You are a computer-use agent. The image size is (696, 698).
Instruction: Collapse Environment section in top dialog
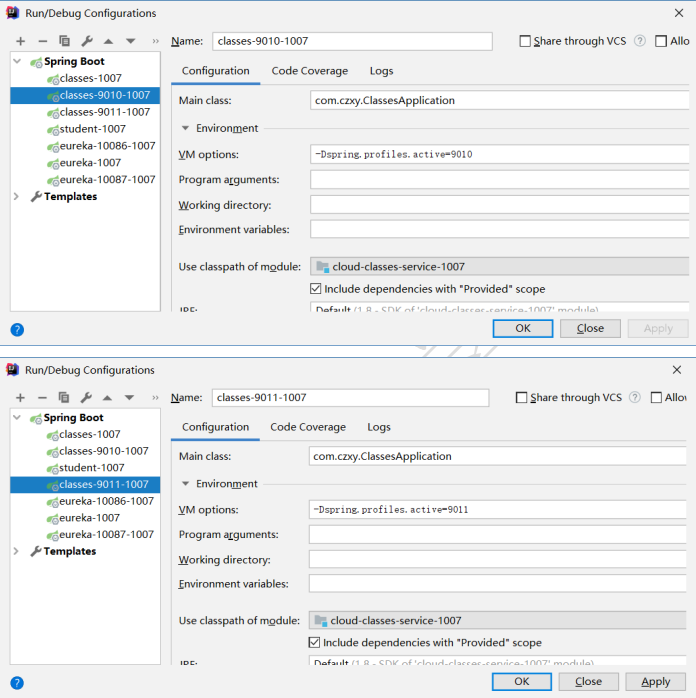(x=185, y=128)
